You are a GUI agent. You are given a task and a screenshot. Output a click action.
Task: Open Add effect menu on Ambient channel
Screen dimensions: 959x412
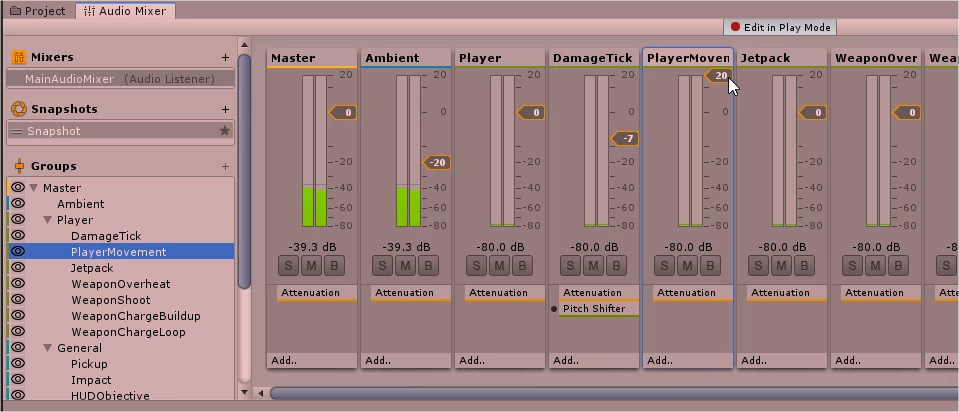coord(406,361)
